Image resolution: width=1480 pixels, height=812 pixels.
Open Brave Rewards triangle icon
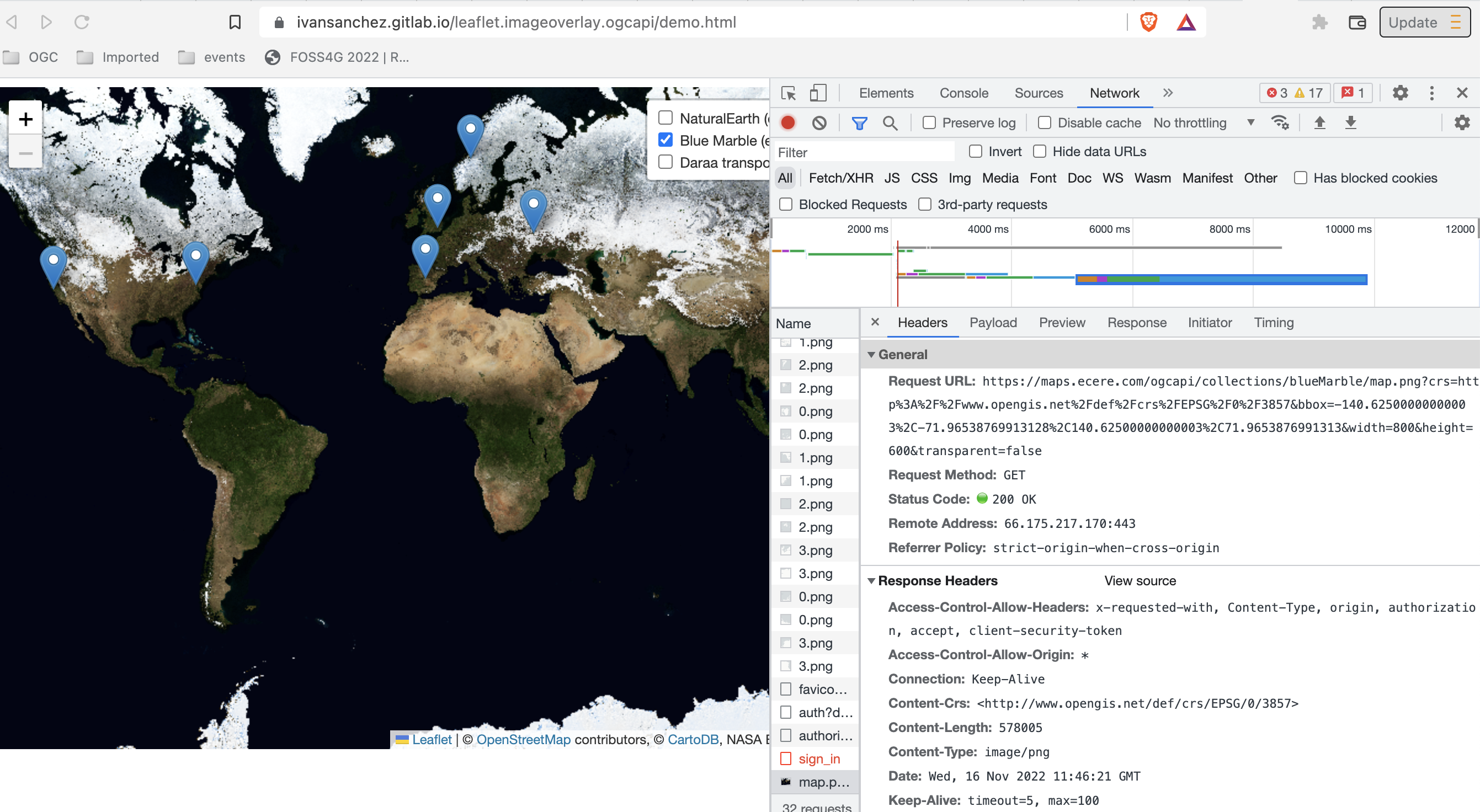(x=1186, y=23)
